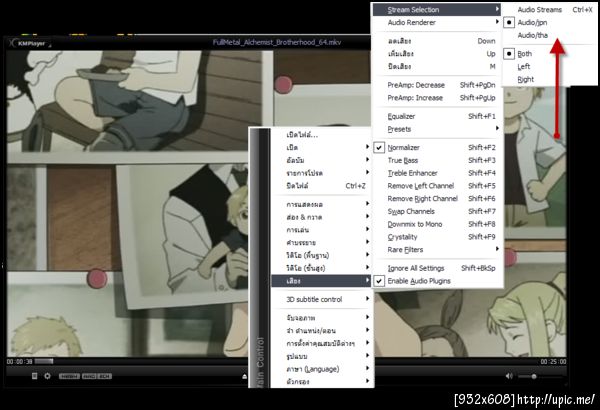Mute with the speaker icon

[509, 376]
